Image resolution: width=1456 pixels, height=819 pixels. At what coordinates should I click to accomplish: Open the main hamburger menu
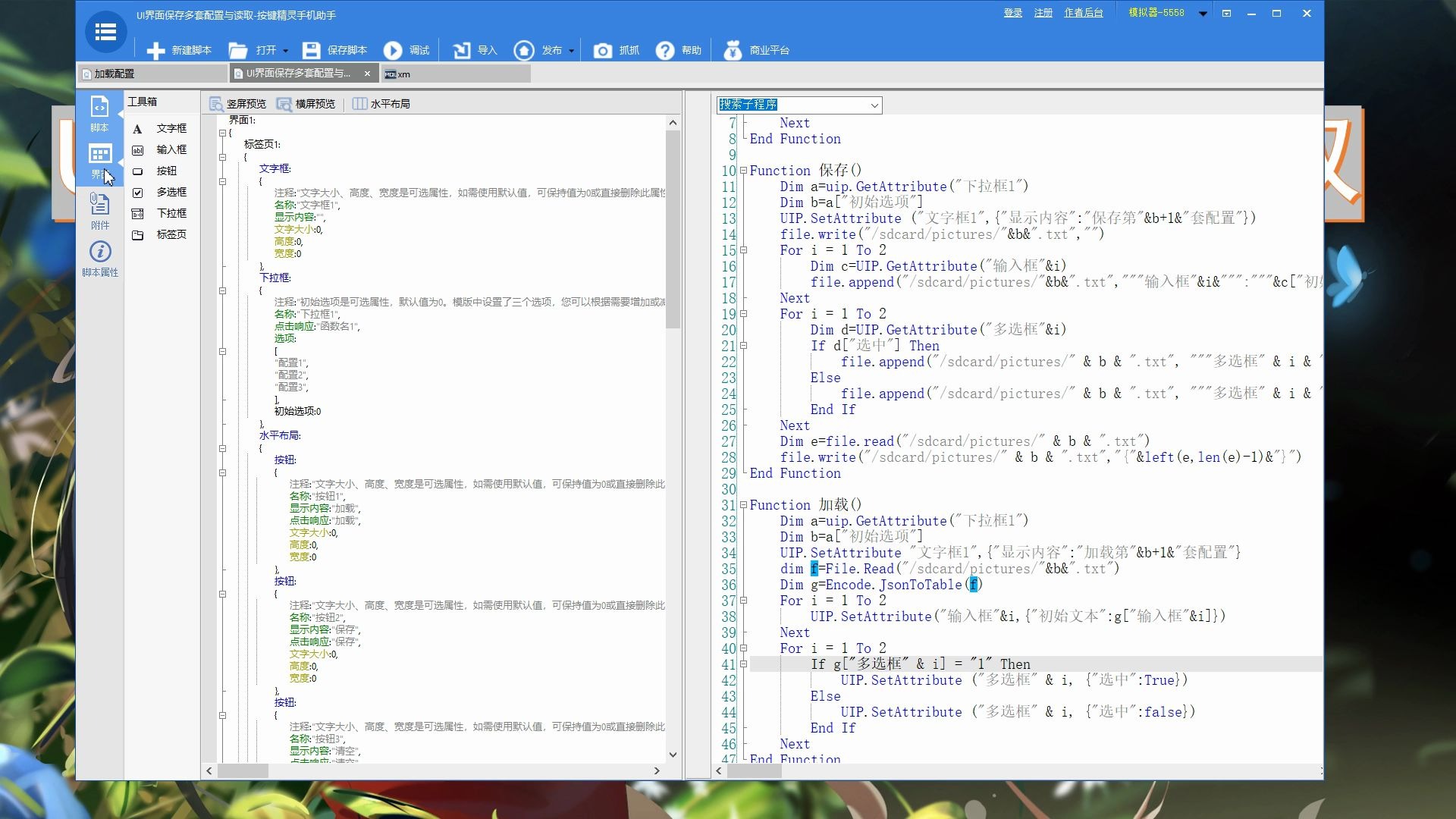(x=105, y=32)
